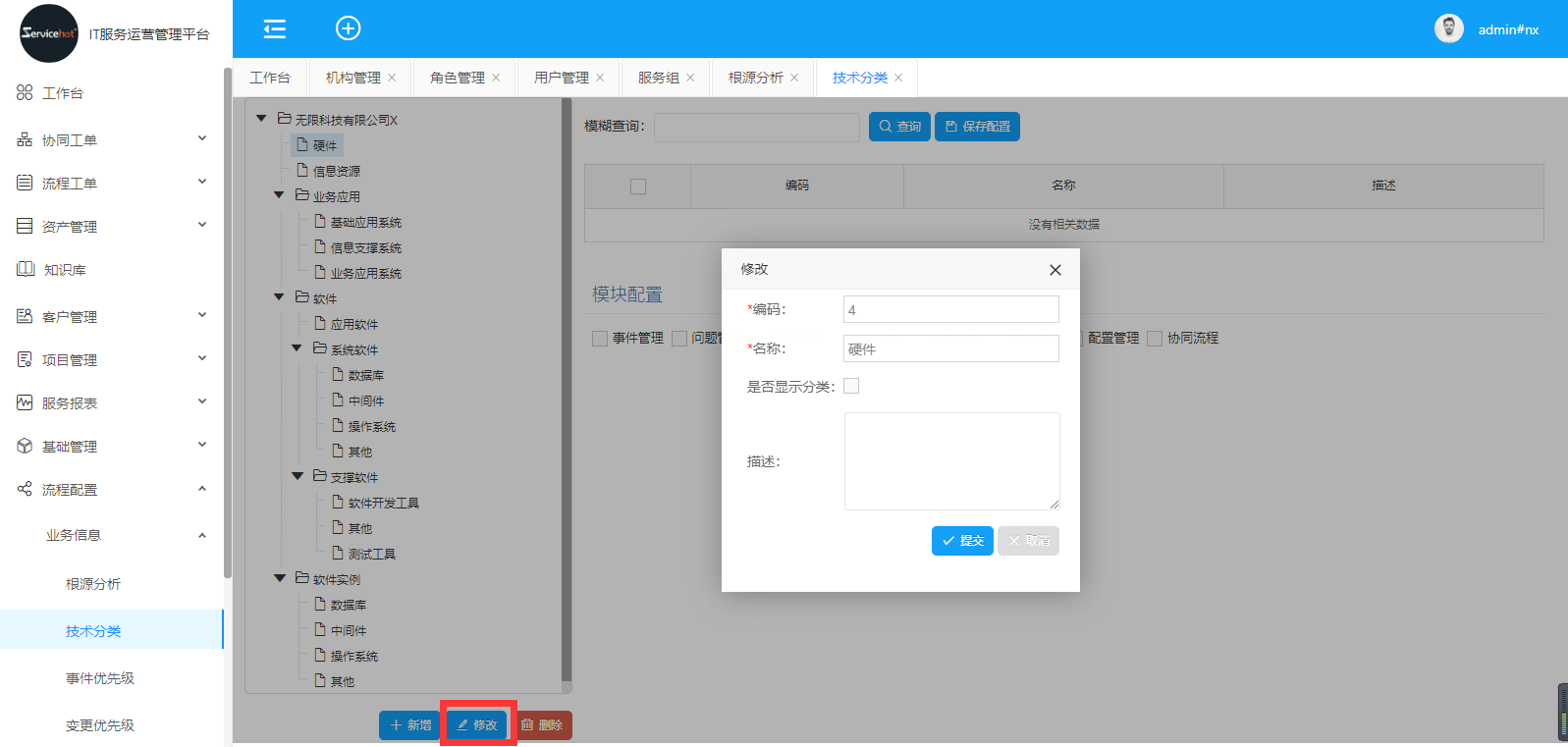
Task: Collapse the 软件实例 tree node
Action: click(x=280, y=578)
